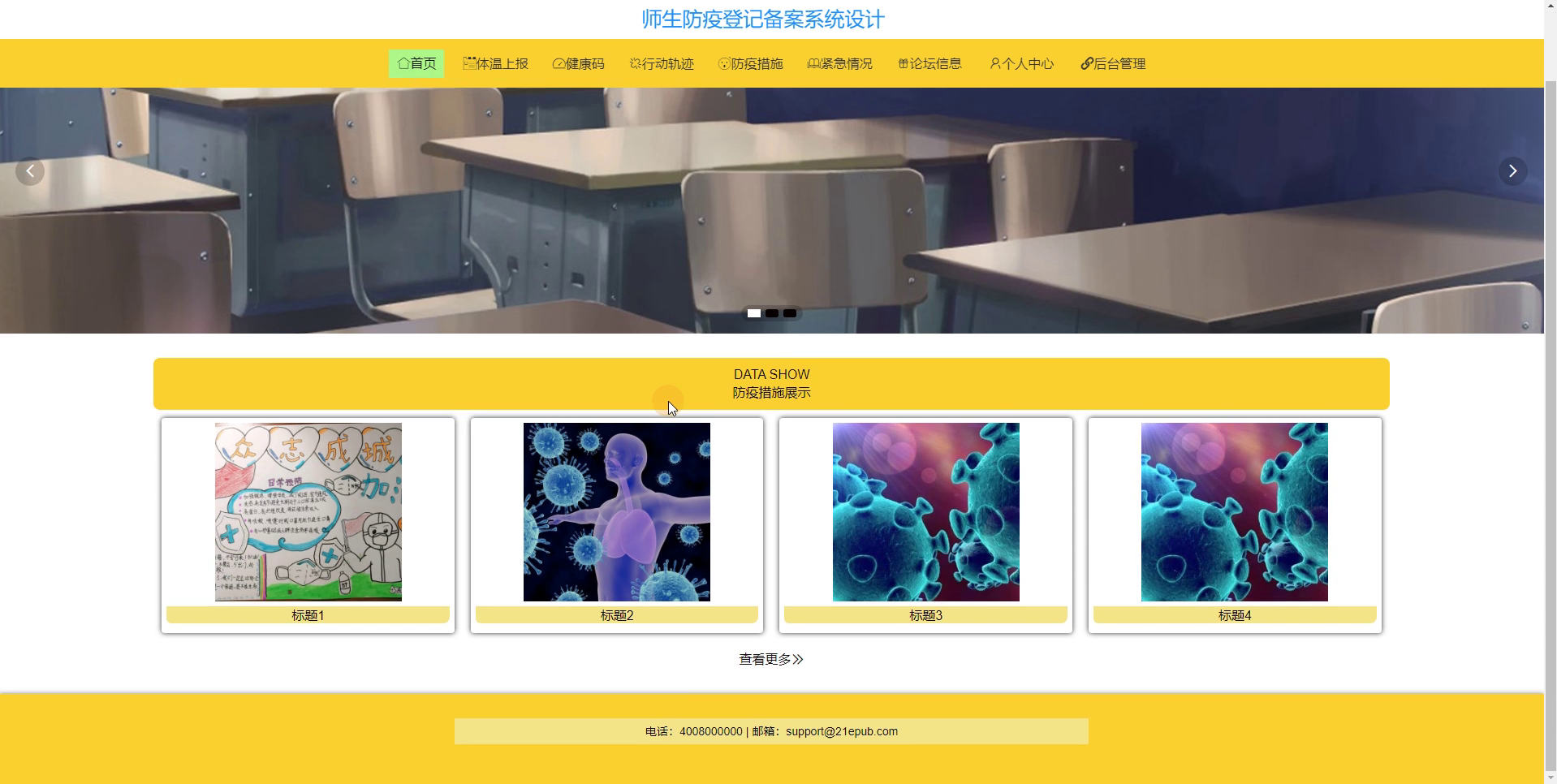Select the second carousel indicator dot

(x=772, y=313)
